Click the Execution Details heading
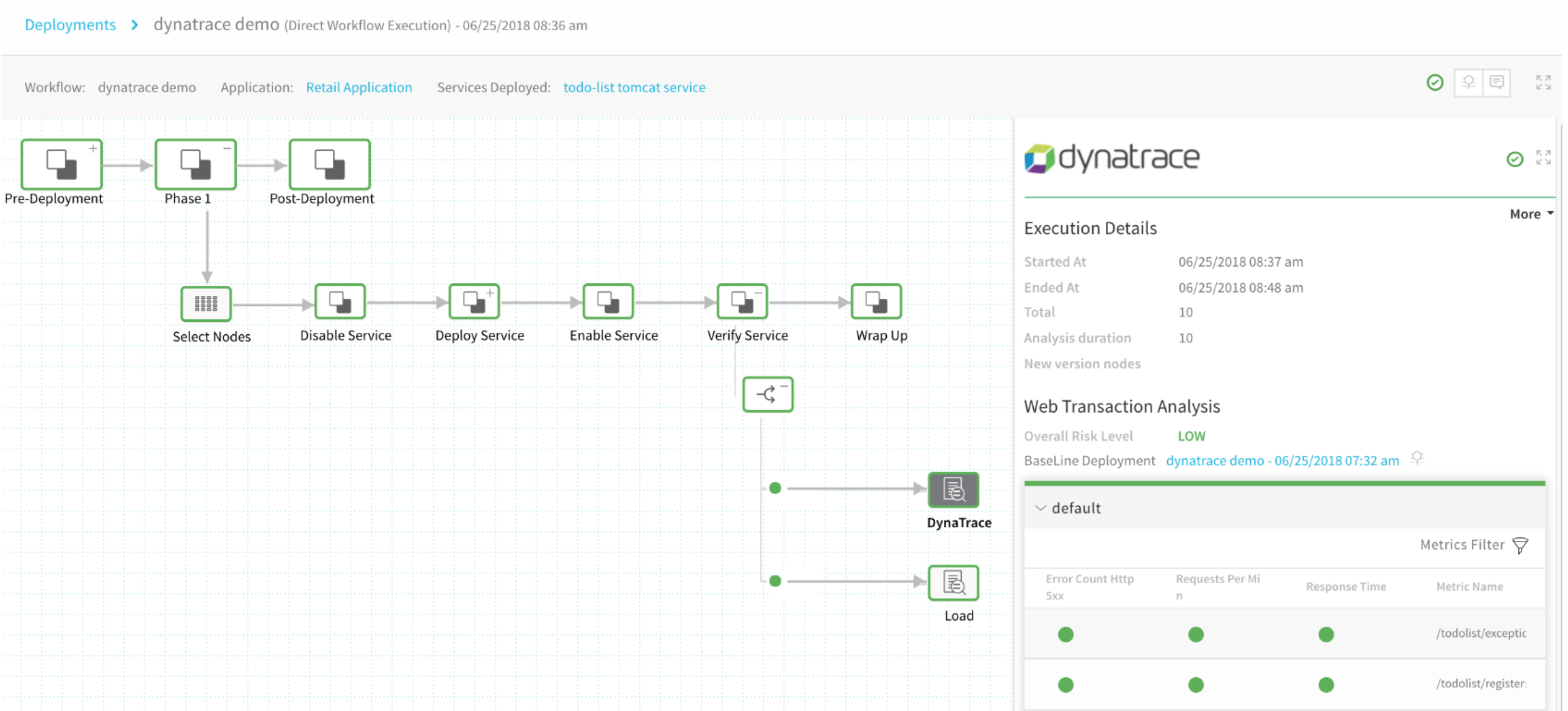Screen dimensions: 1568x711 1090,229
